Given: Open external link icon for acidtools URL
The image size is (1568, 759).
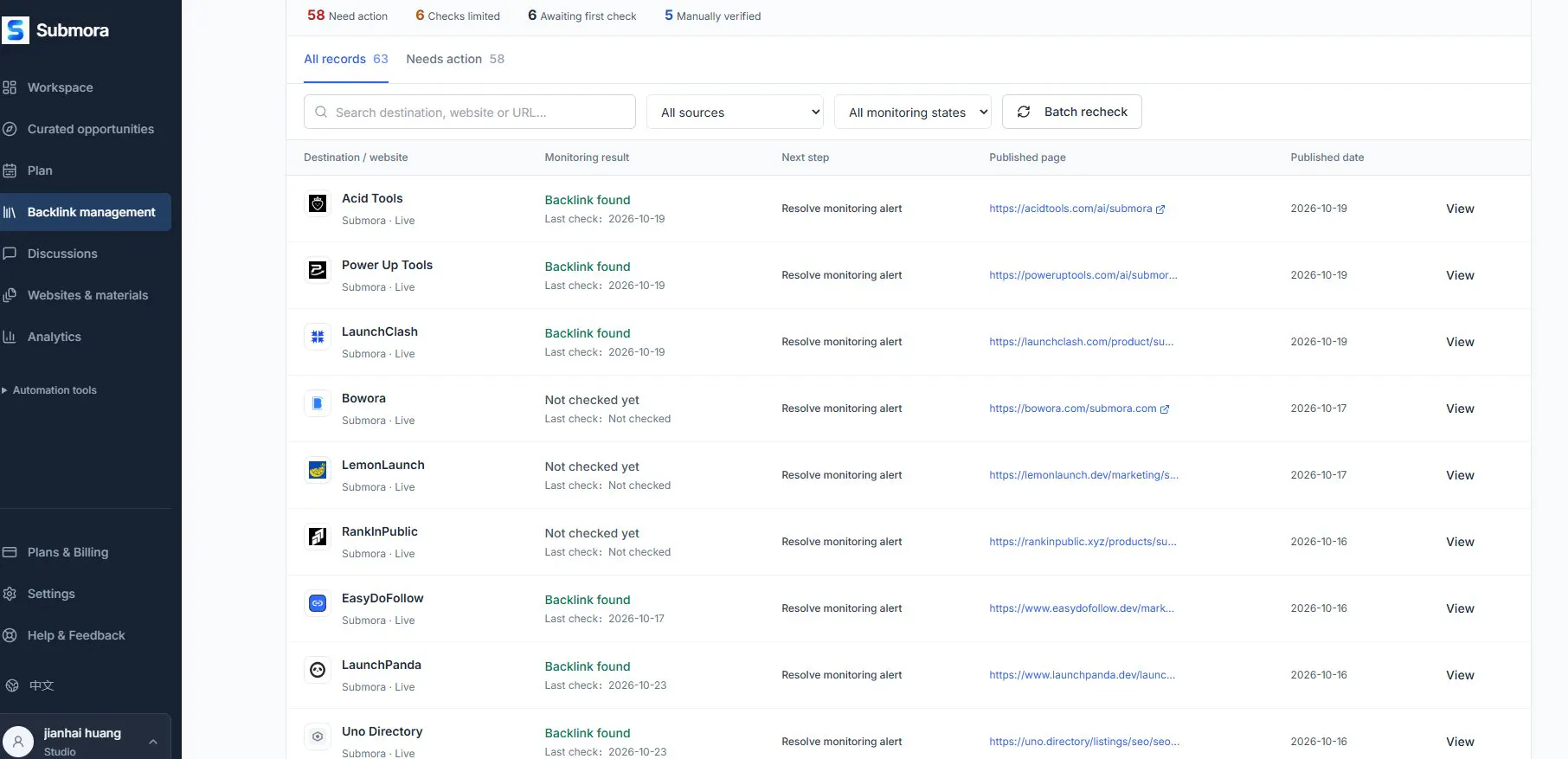Looking at the screenshot, I should 1160,209.
